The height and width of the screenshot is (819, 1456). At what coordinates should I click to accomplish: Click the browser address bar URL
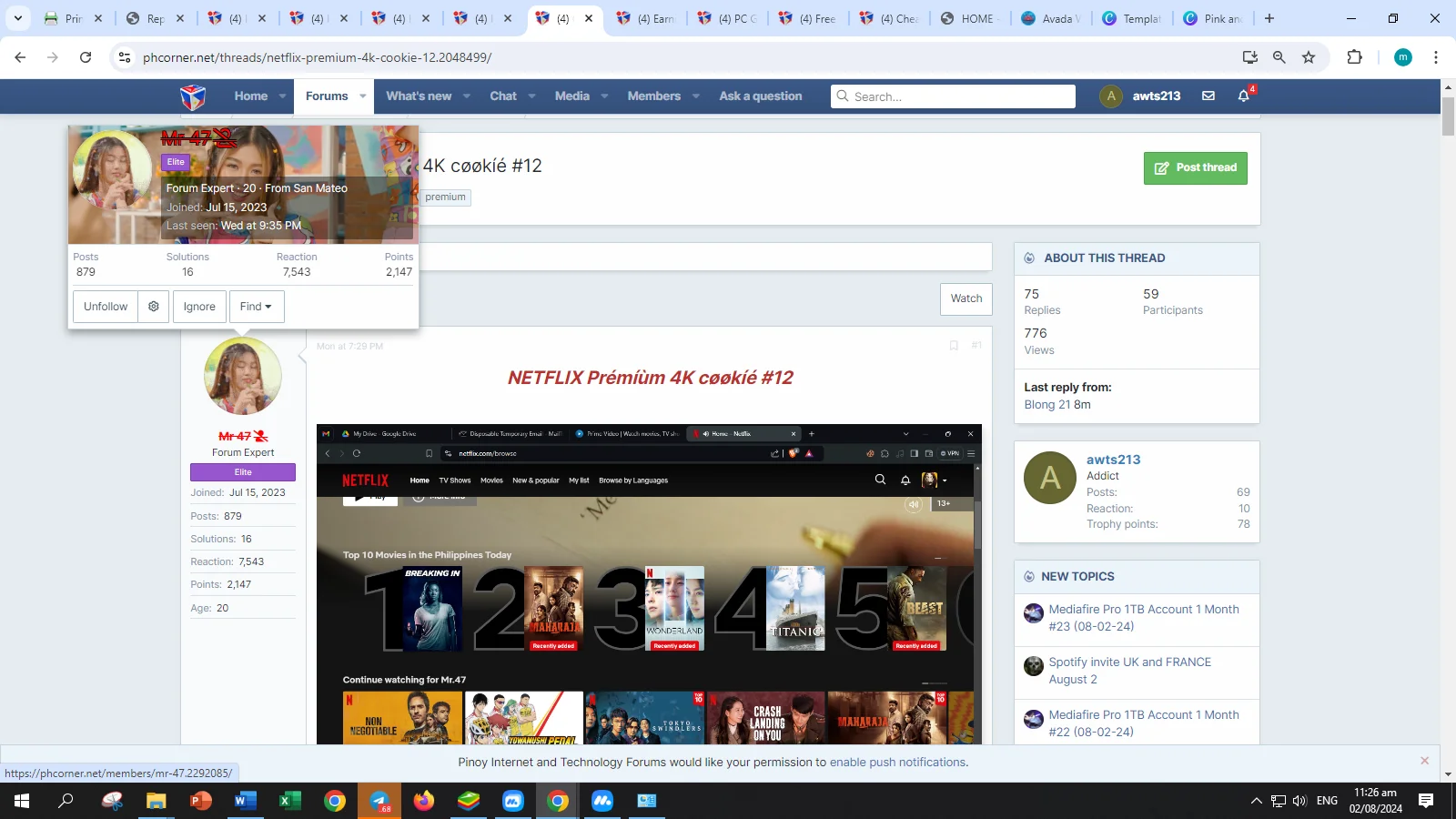coord(317,57)
